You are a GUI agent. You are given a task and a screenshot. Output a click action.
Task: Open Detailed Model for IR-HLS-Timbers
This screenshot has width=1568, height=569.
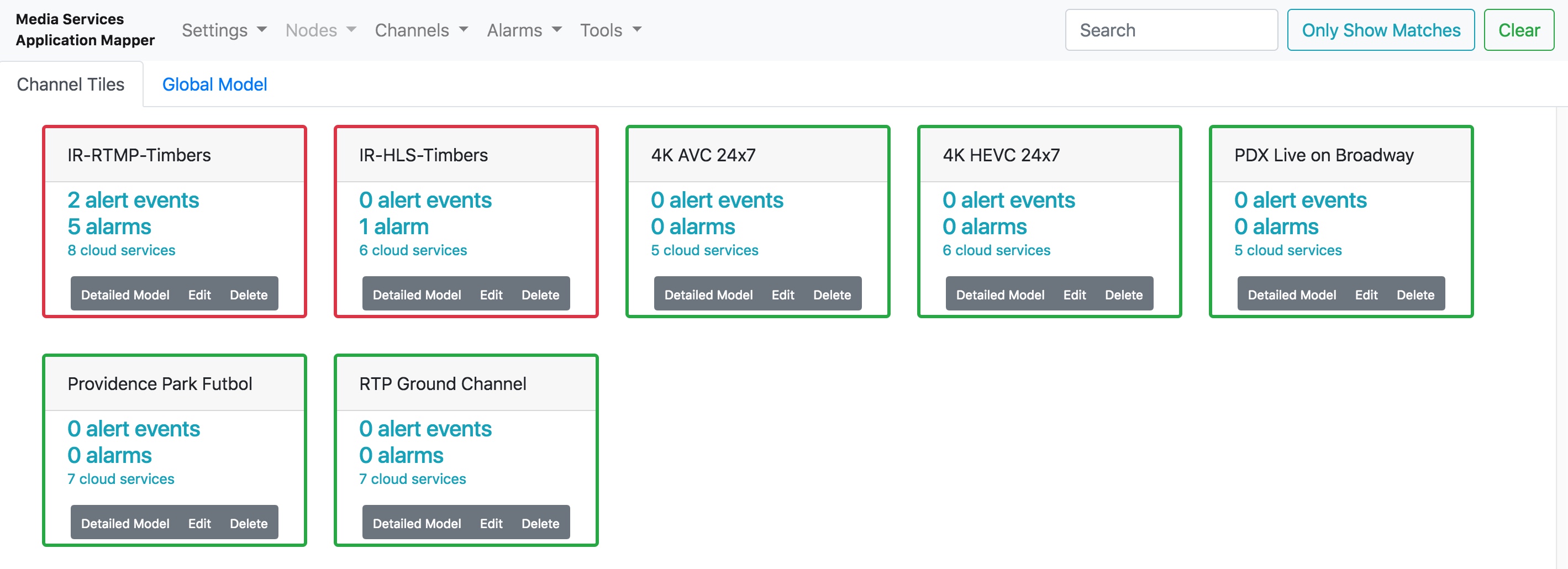point(417,294)
